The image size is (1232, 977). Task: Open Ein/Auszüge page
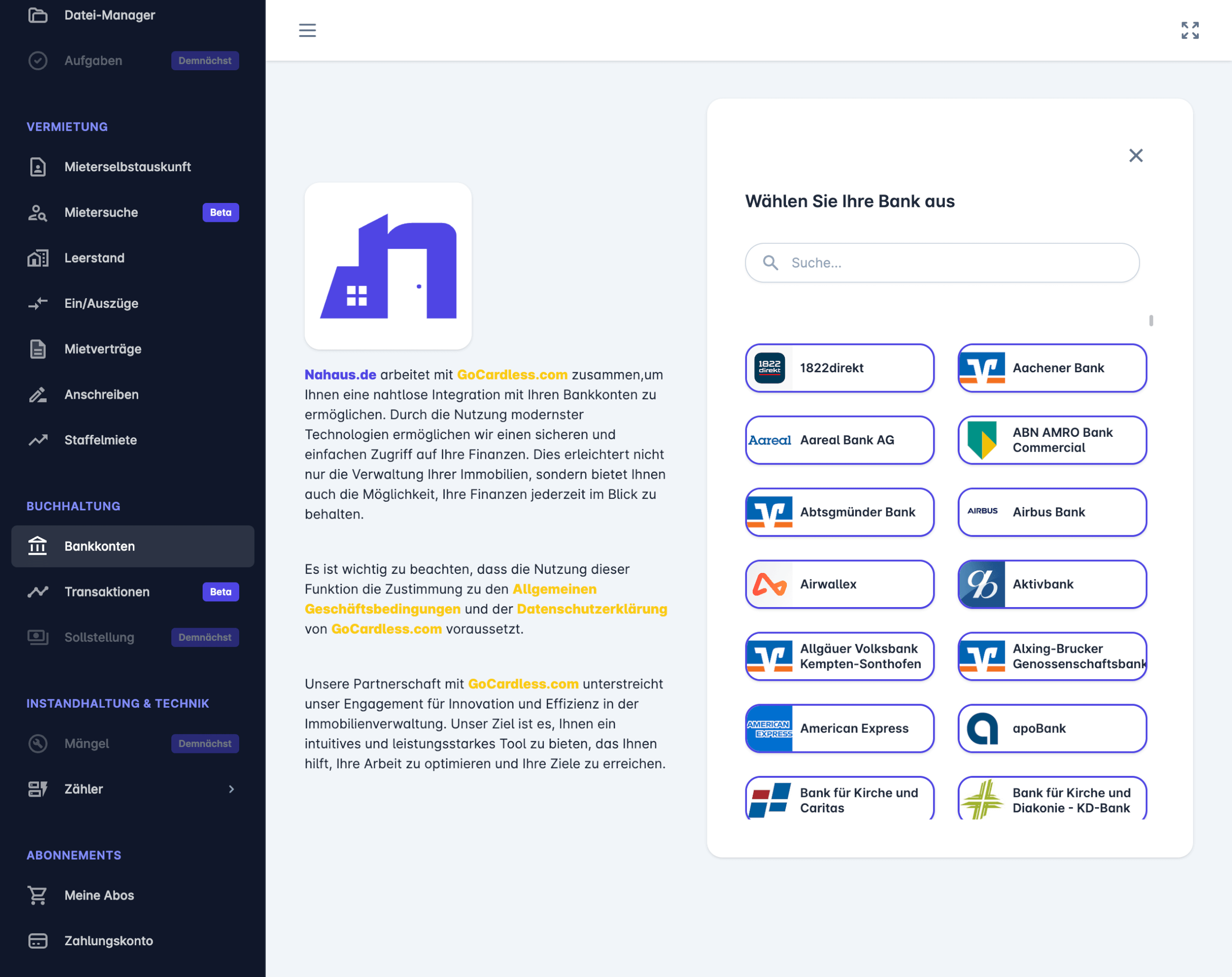pyautogui.click(x=132, y=304)
